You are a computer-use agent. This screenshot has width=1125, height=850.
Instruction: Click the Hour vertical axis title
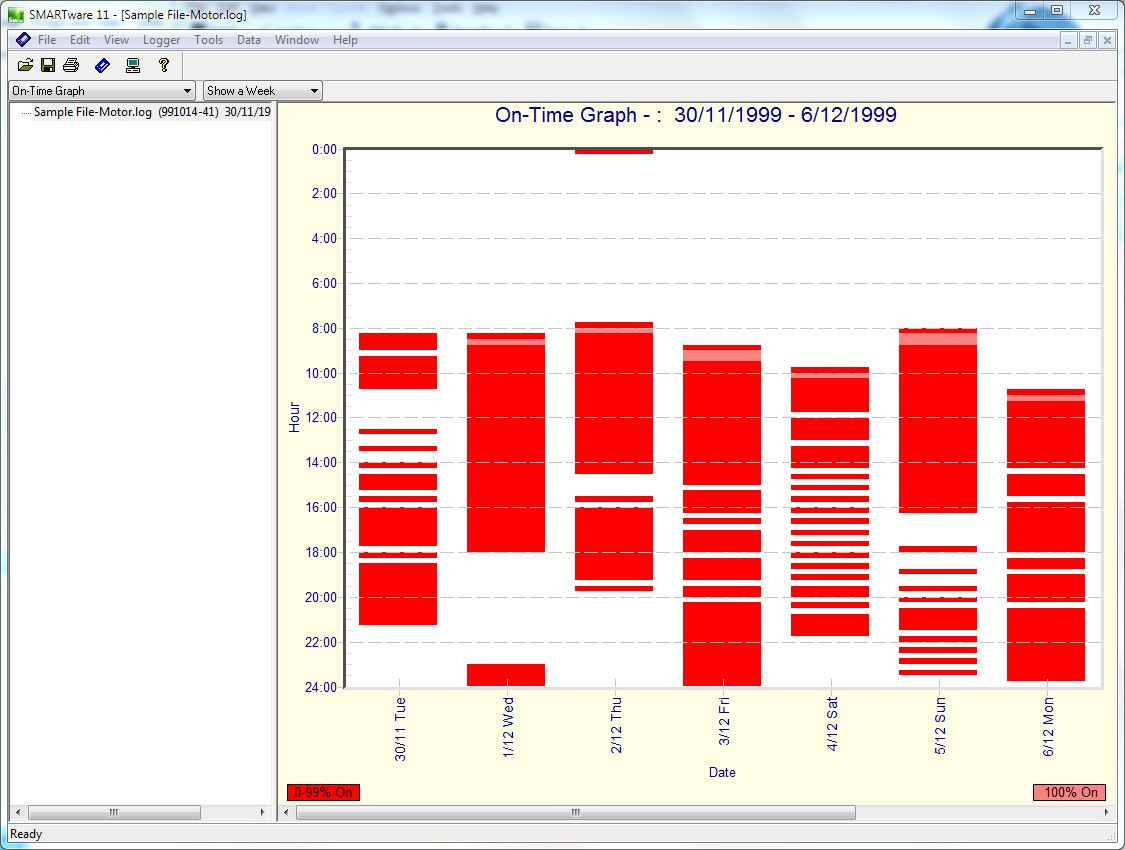pos(294,417)
